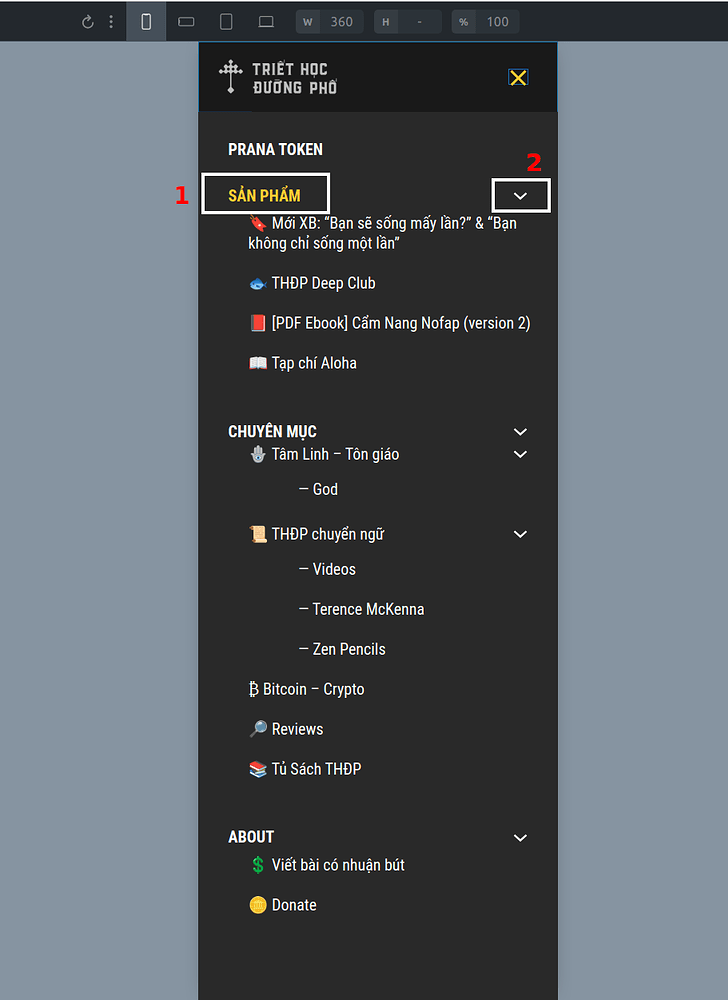The height and width of the screenshot is (1000, 728).
Task: Click the hand icon next to Tâm Linh – Tôn giáo
Action: (x=257, y=454)
